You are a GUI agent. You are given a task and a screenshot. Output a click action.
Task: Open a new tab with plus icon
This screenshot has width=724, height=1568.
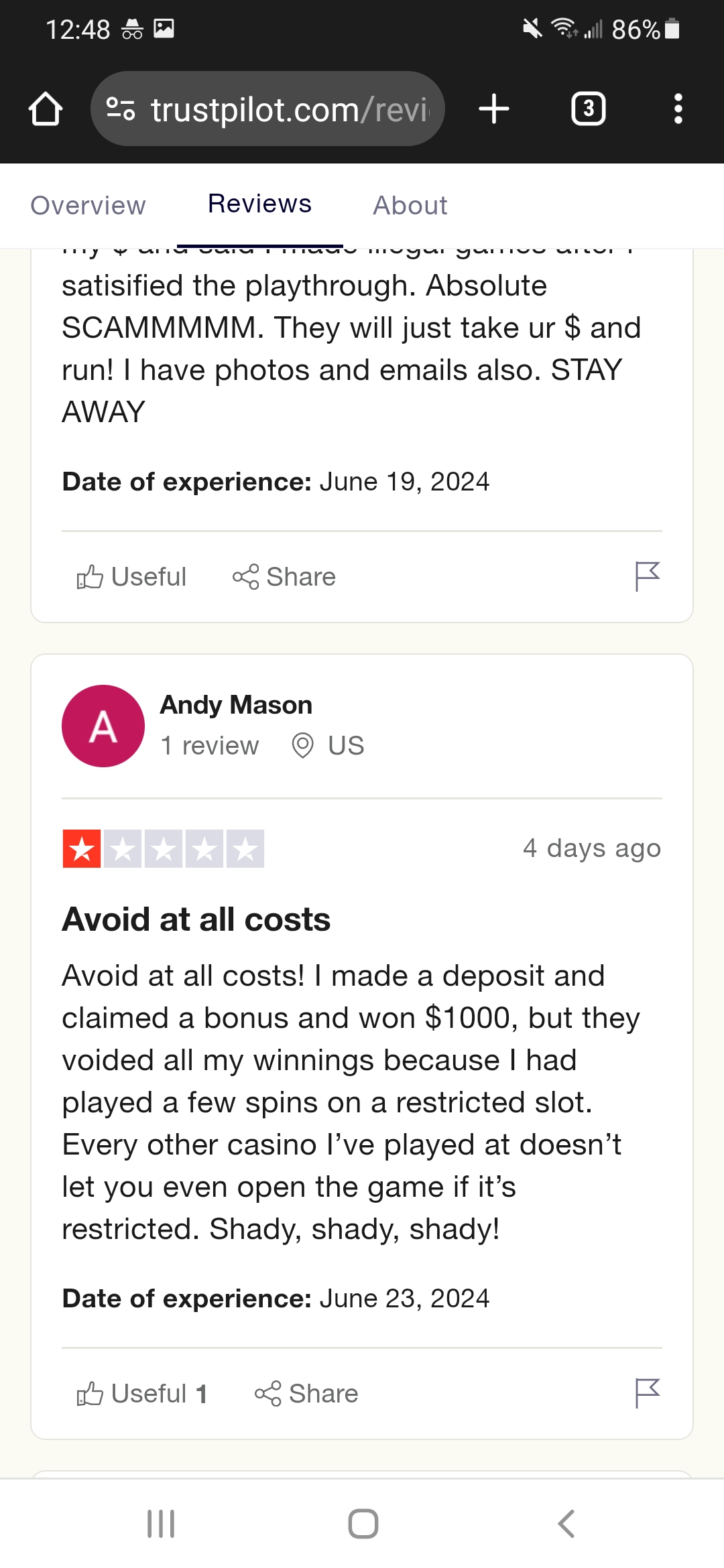point(494,109)
